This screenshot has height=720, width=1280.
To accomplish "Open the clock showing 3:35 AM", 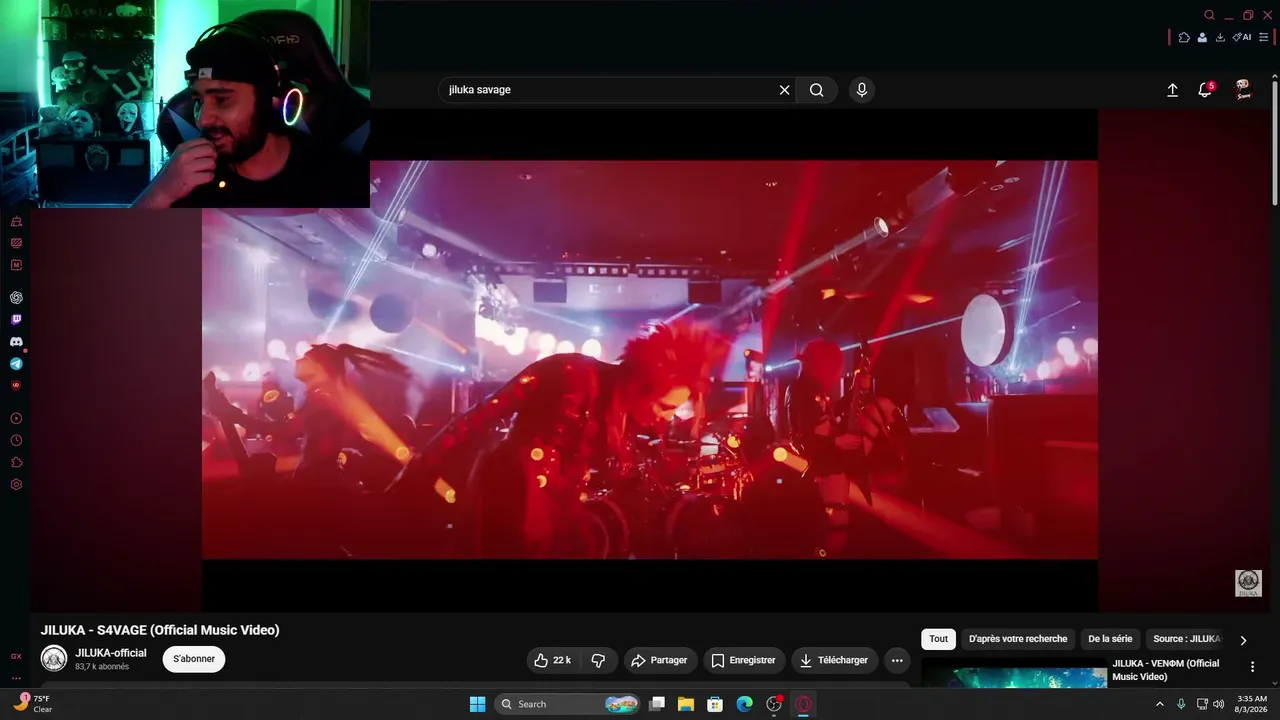I will (x=1252, y=704).
